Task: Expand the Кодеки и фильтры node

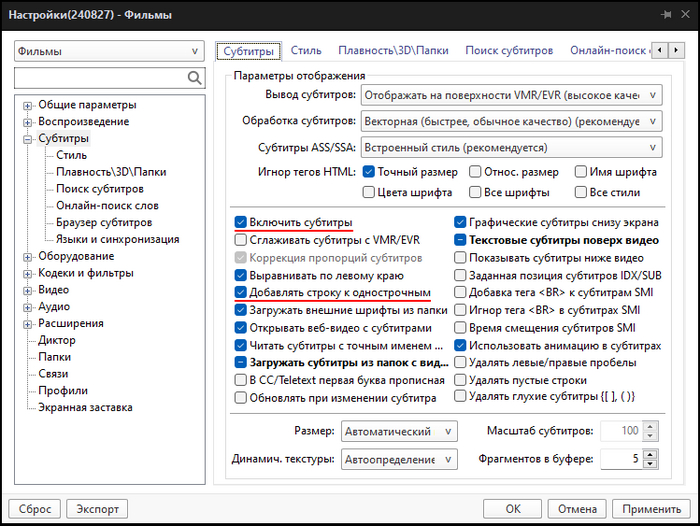Action: [28, 273]
